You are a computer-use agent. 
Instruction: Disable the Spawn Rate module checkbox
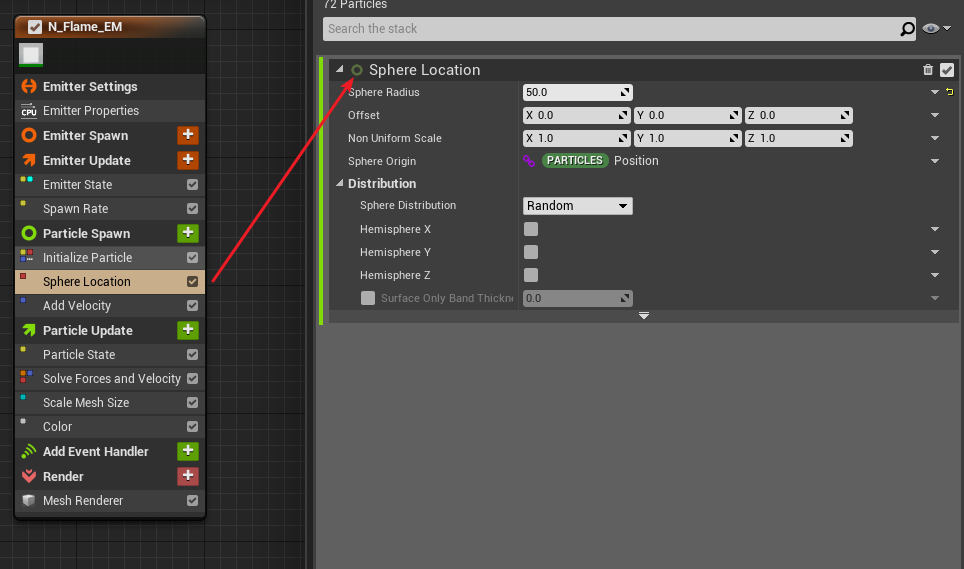click(192, 209)
